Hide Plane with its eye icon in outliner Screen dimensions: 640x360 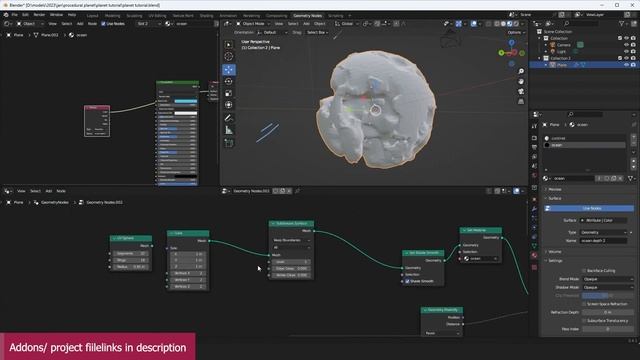tap(627, 65)
